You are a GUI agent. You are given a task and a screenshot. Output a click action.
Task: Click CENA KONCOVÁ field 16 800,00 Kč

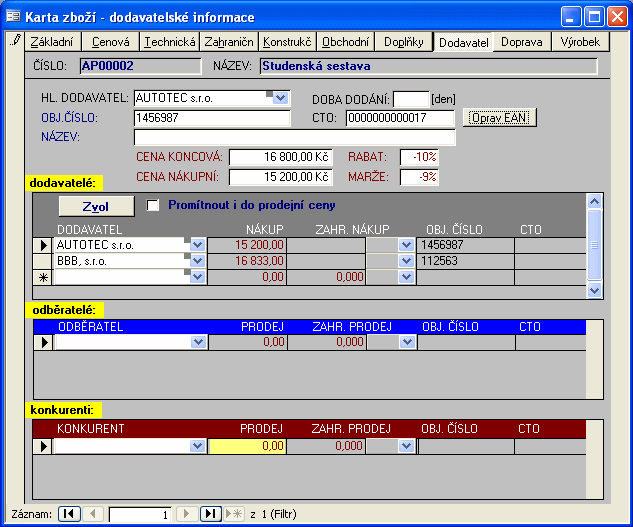tap(281, 157)
